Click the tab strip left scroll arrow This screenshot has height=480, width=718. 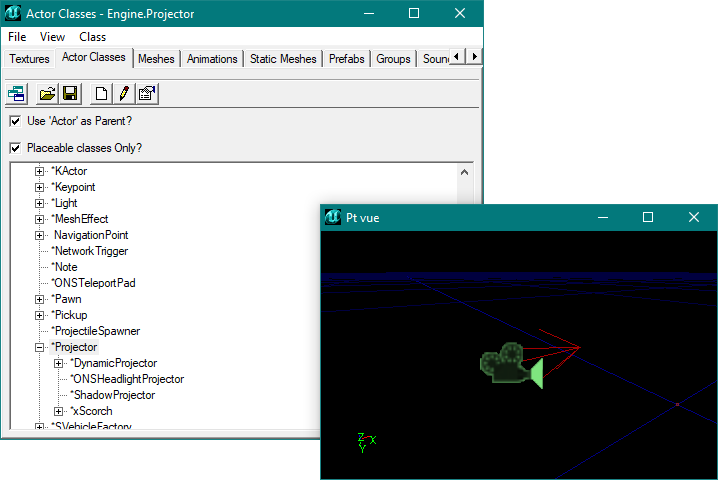click(x=456, y=57)
